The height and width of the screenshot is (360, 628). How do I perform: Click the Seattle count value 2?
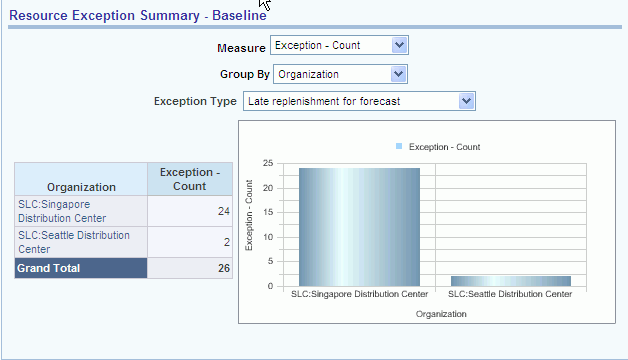[227, 242]
